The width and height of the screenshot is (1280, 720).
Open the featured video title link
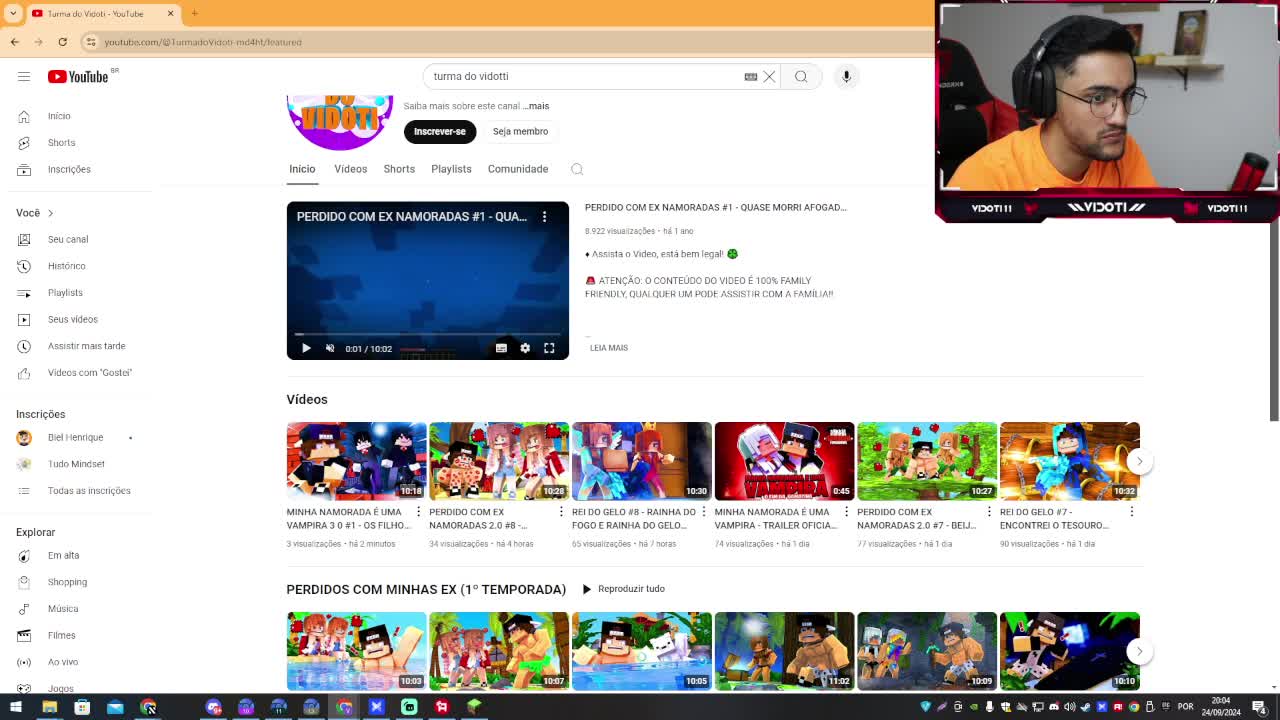[716, 207]
